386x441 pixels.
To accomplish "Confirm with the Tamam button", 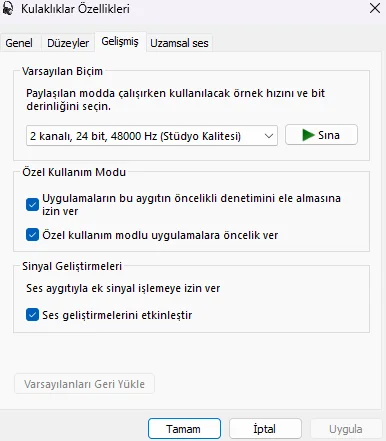I will click(184, 429).
